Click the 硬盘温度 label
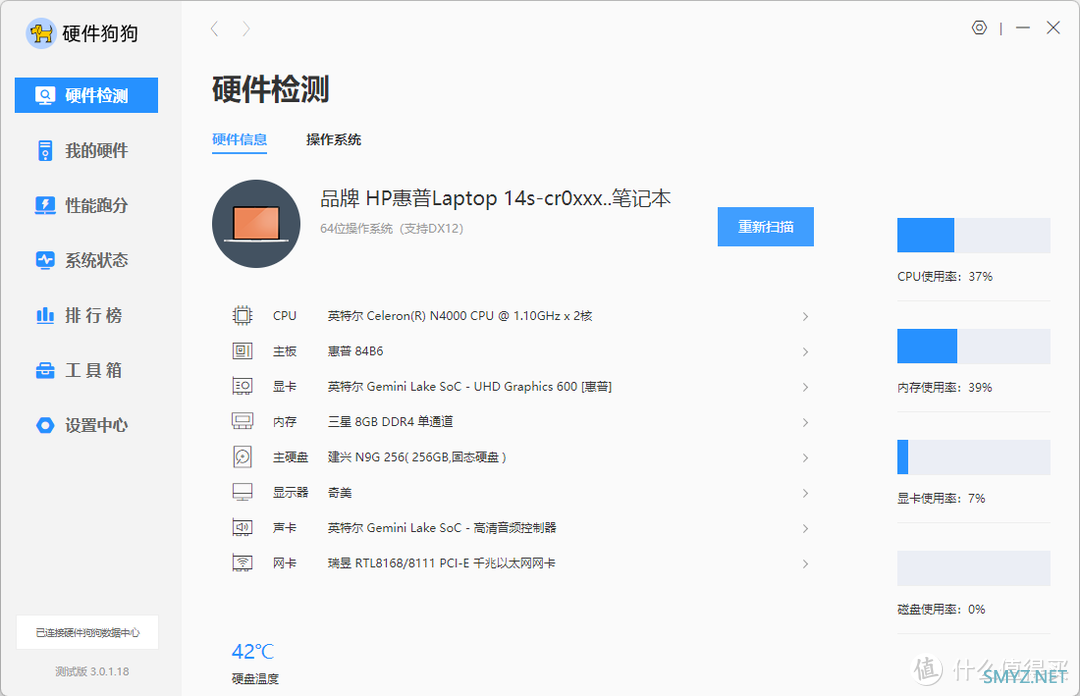 click(x=255, y=679)
